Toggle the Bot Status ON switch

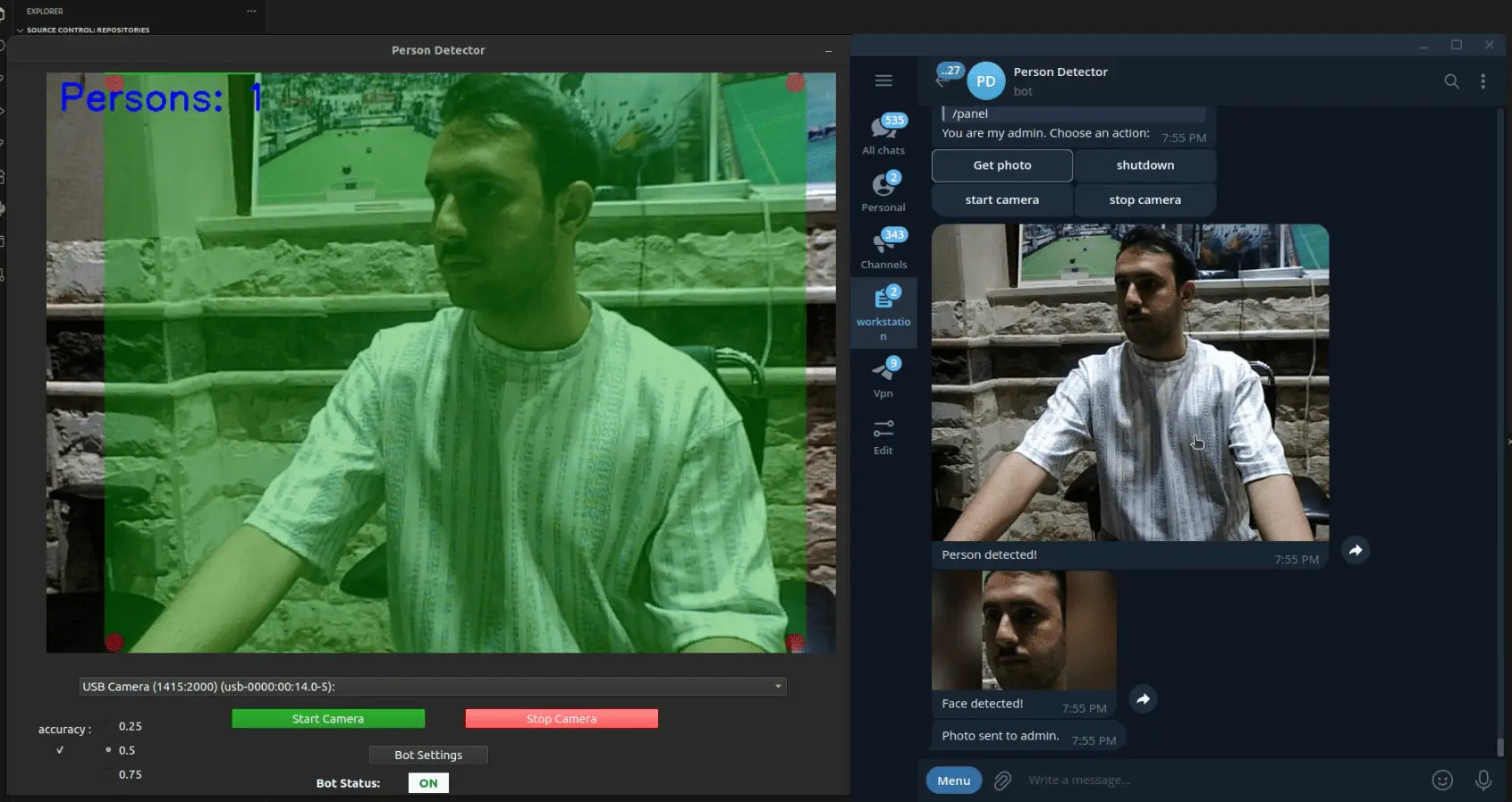tap(428, 783)
